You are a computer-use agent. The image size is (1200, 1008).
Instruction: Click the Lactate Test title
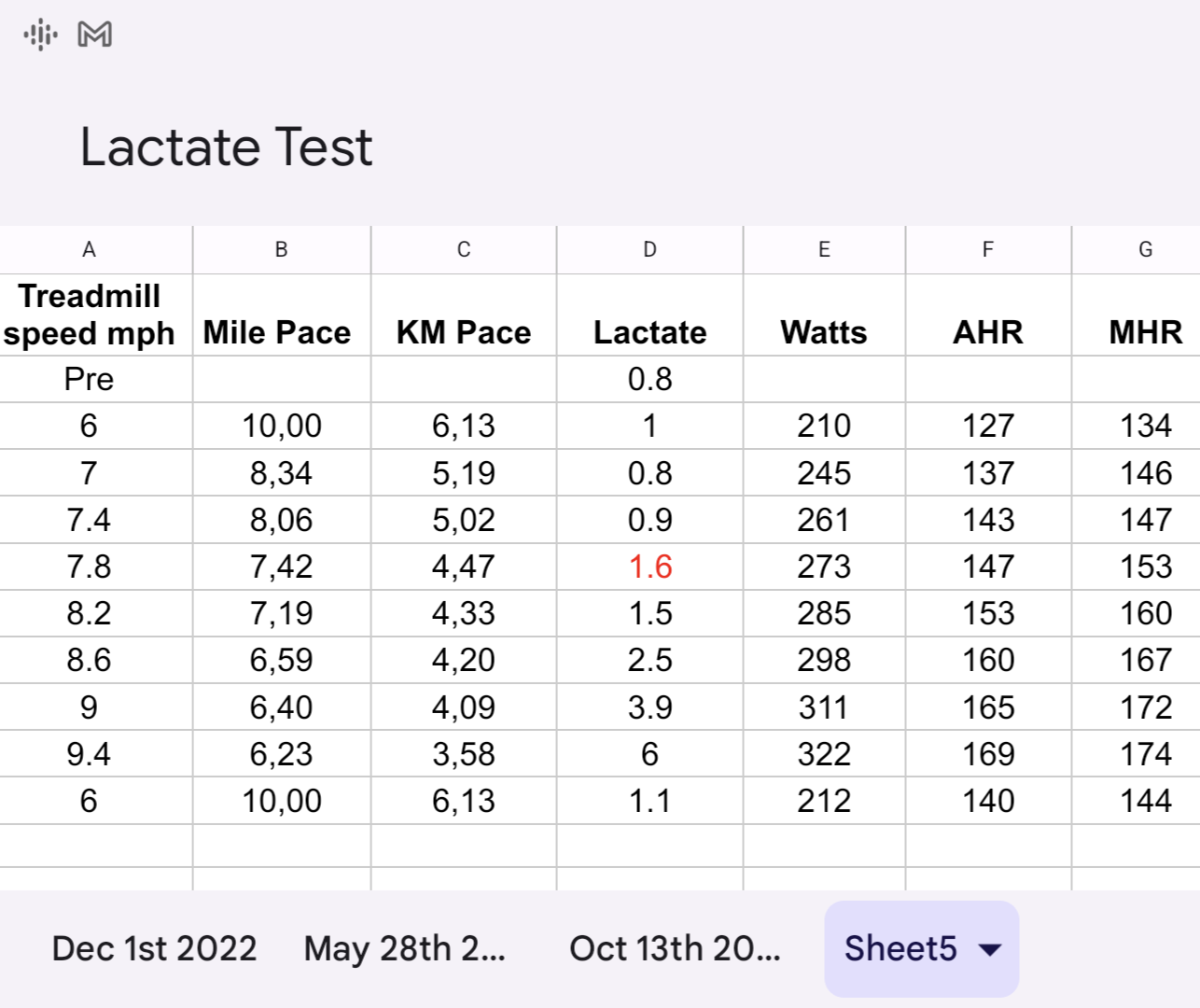226,147
